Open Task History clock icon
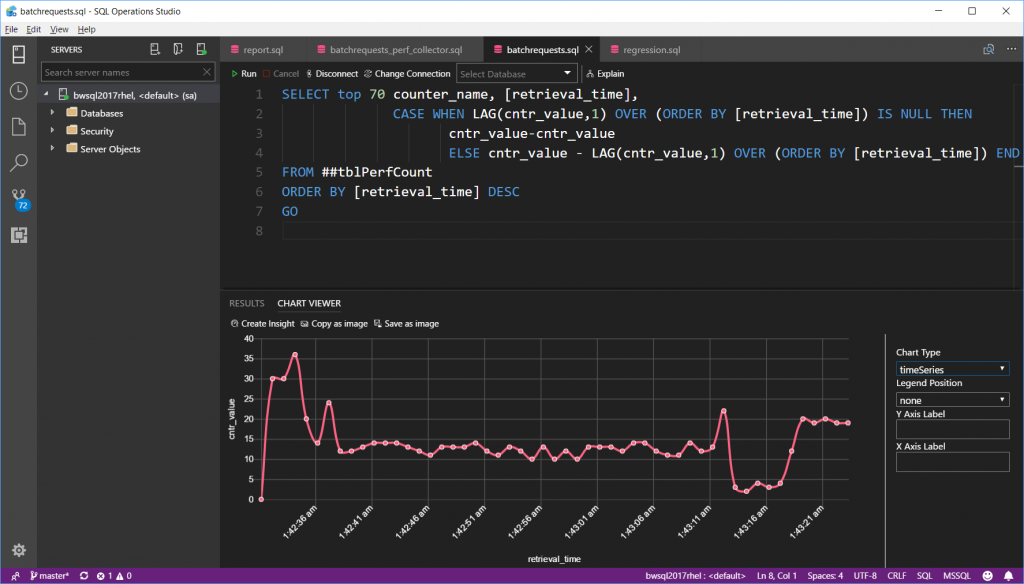The height and width of the screenshot is (584, 1024). 18,91
